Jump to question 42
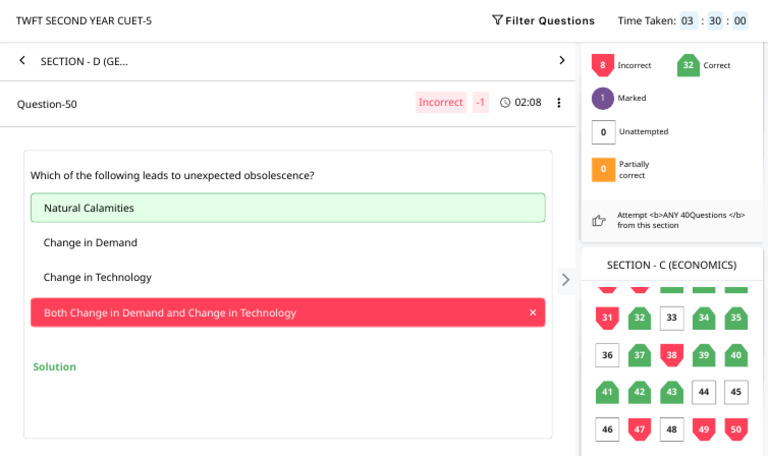Image resolution: width=768 pixels, height=456 pixels. click(640, 392)
